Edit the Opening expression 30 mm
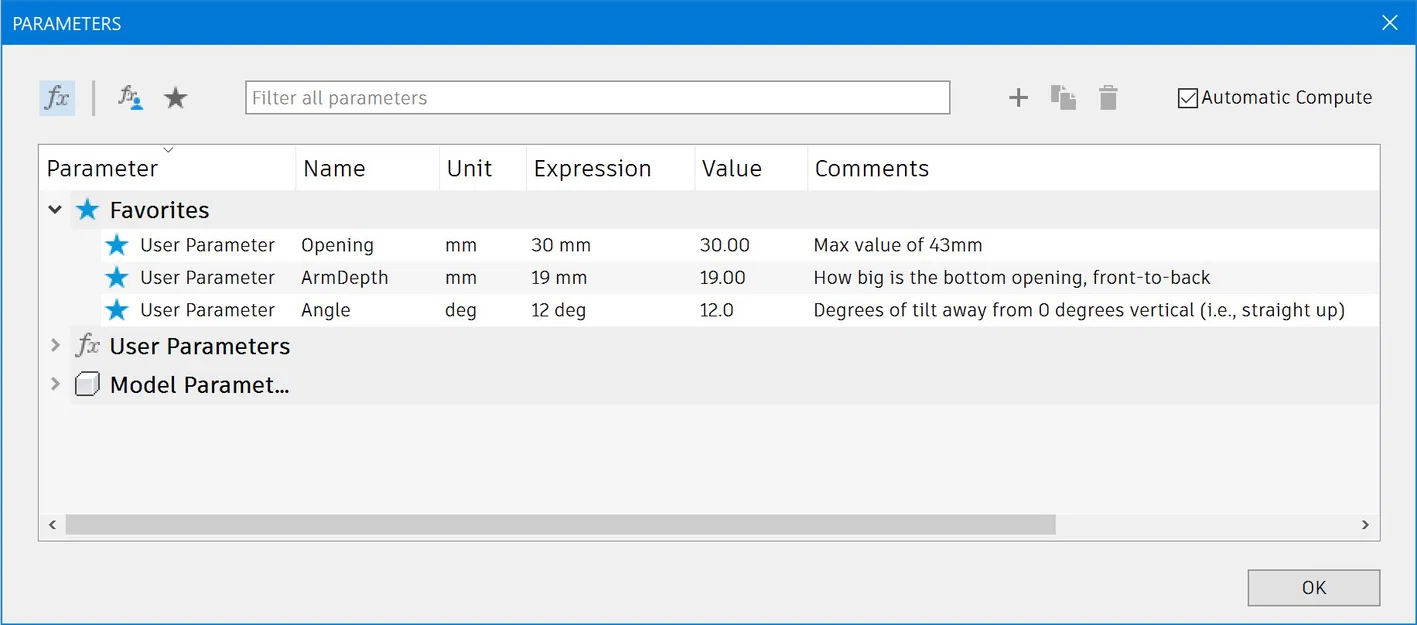 pyautogui.click(x=561, y=245)
